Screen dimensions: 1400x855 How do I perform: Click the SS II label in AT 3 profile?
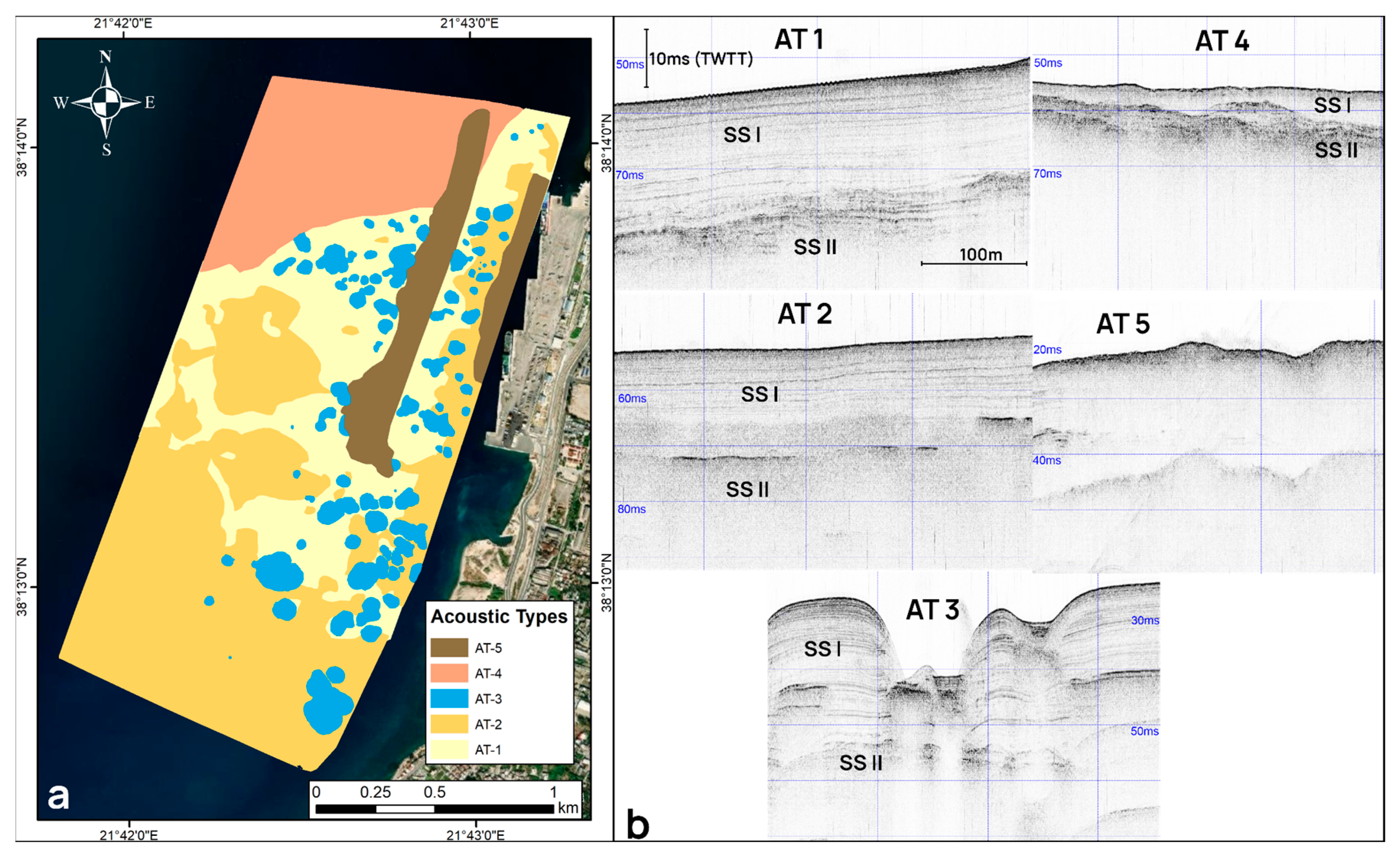pos(860,763)
